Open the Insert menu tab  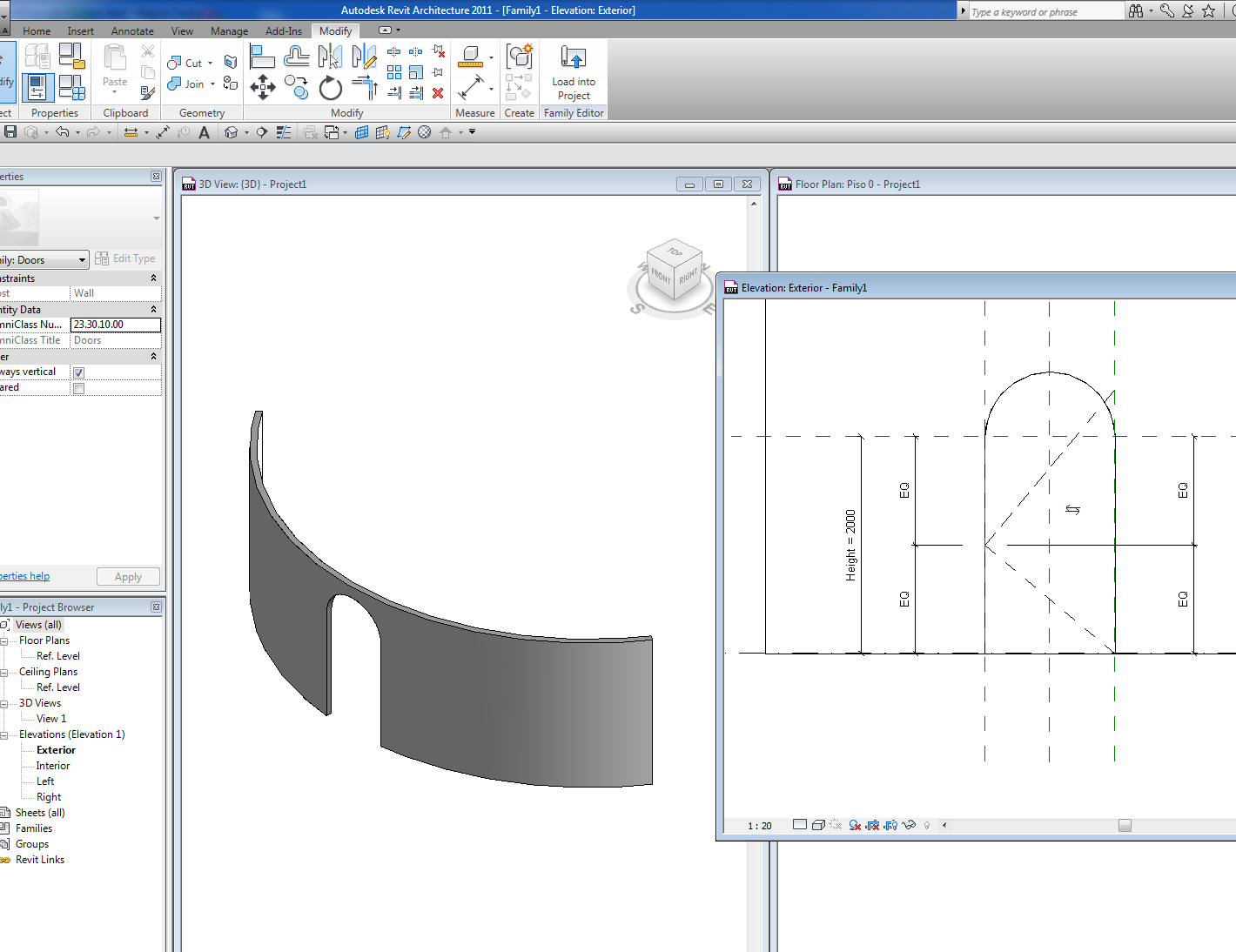click(80, 30)
